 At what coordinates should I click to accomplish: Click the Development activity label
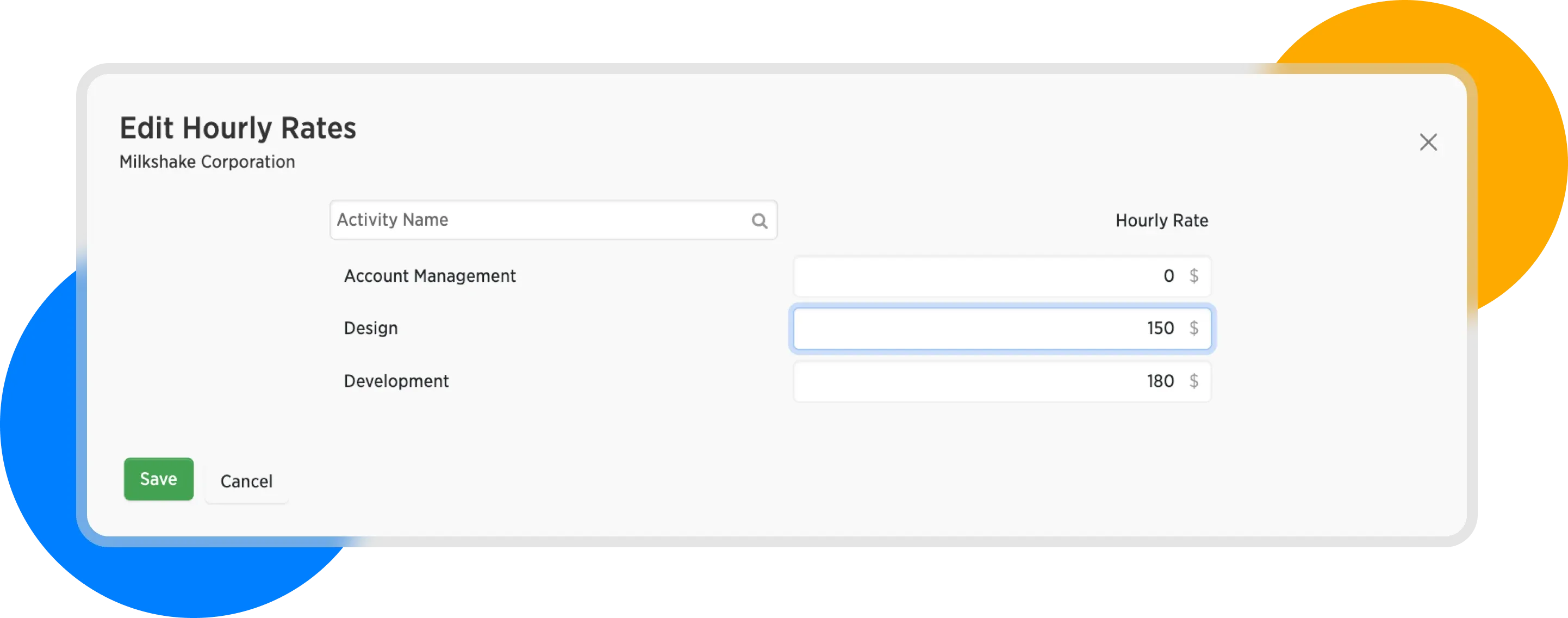point(396,382)
